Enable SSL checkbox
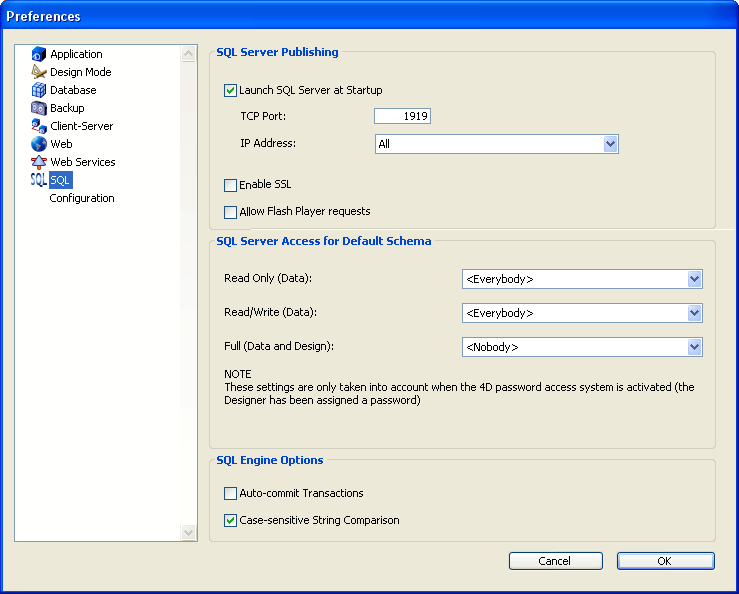The image size is (739, 594). click(x=231, y=185)
